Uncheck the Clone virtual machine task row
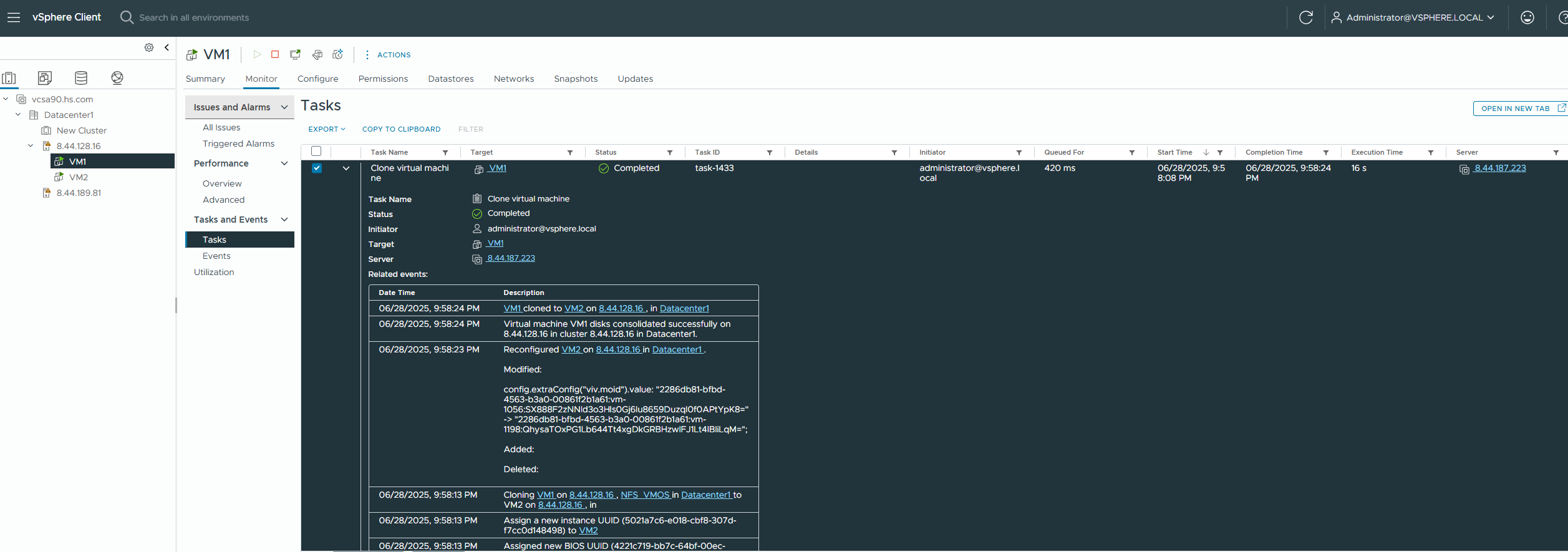This screenshot has height=552, width=1568. tap(317, 168)
